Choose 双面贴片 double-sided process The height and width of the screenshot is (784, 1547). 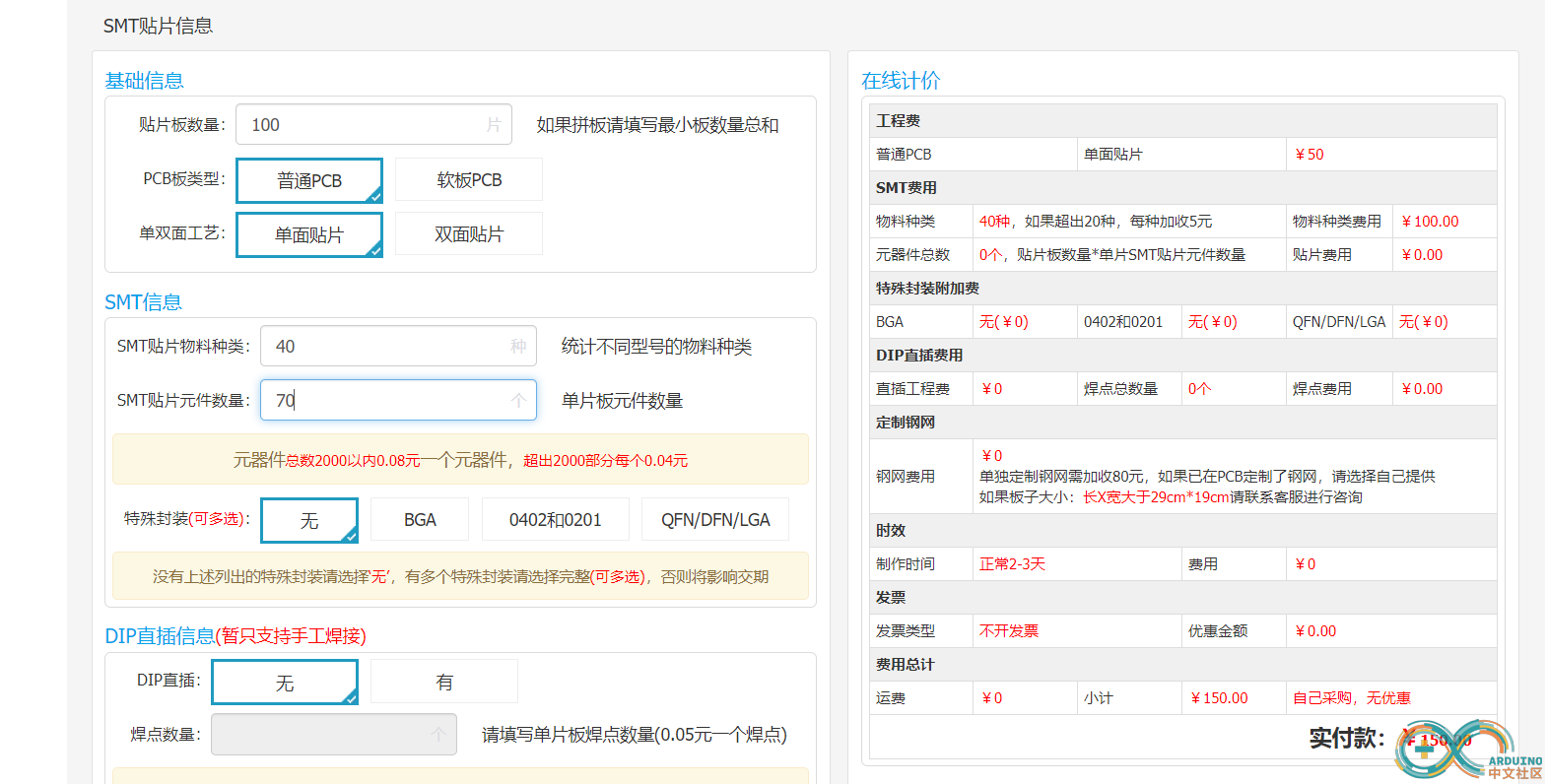(469, 233)
